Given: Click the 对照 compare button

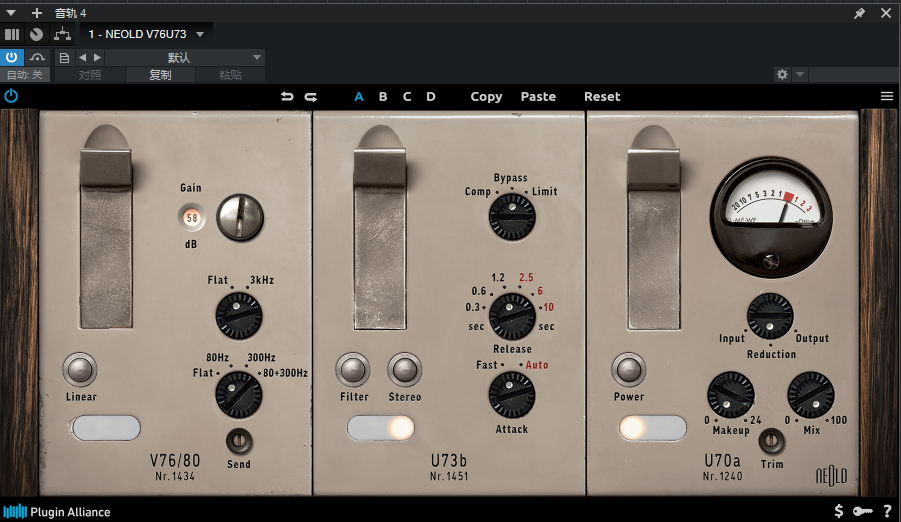Looking at the screenshot, I should tap(90, 75).
